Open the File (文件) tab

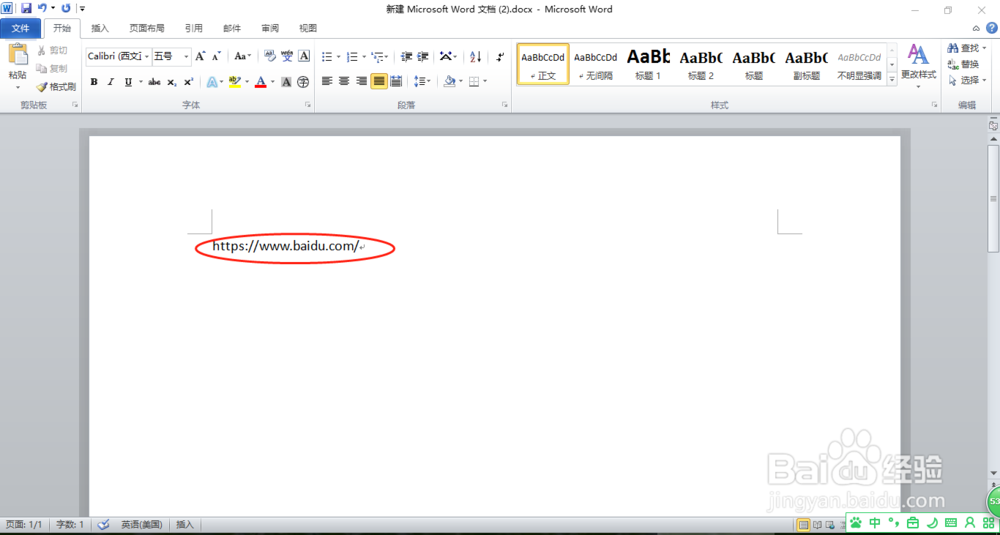(20, 28)
